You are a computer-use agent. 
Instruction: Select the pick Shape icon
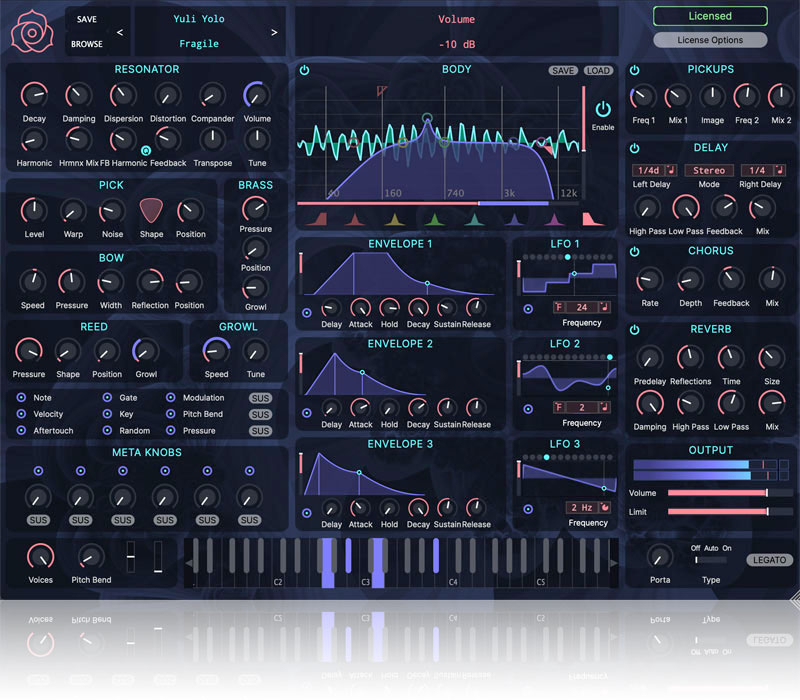(151, 211)
